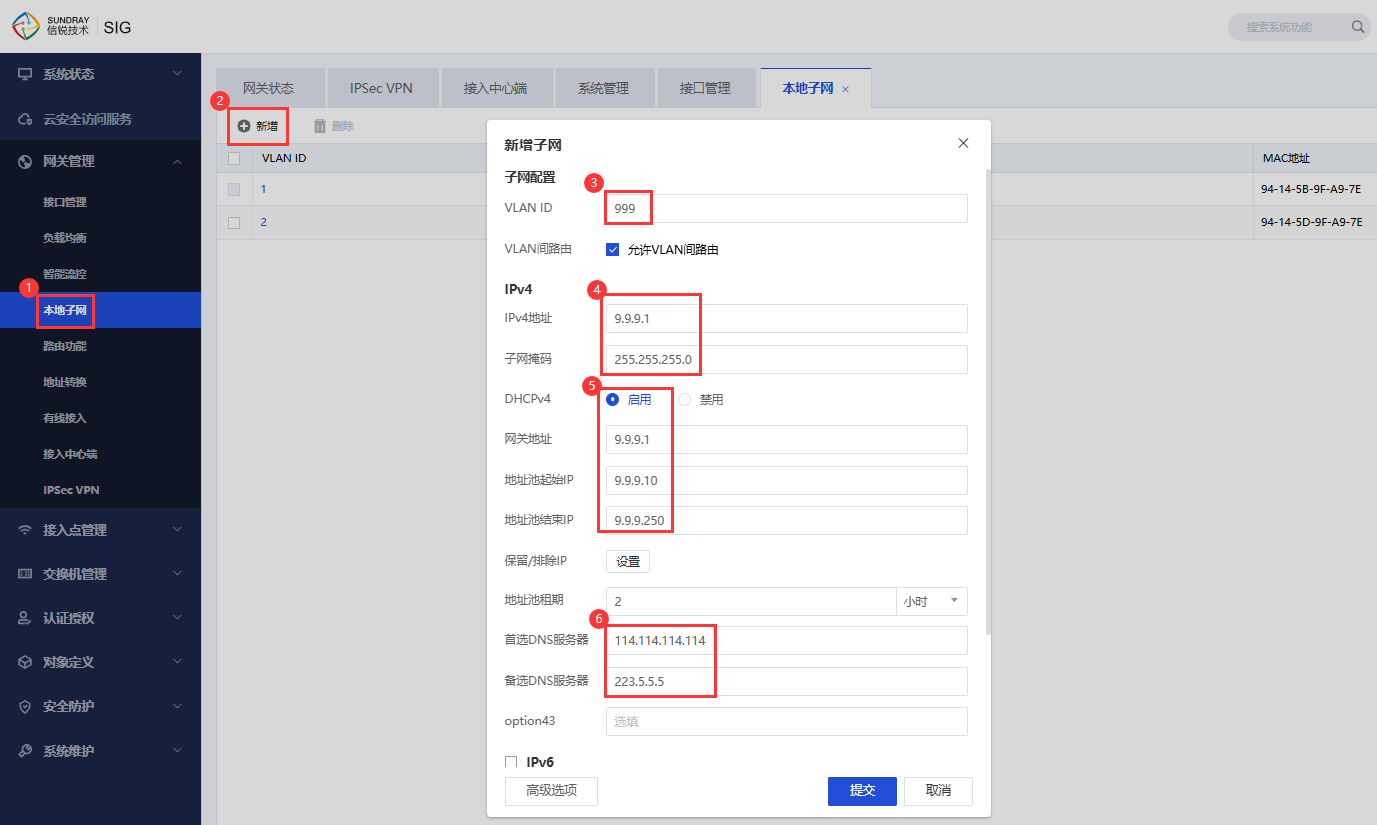Select DHCPv4 禁用 radio button
Image resolution: width=1377 pixels, height=825 pixels.
(x=685, y=399)
